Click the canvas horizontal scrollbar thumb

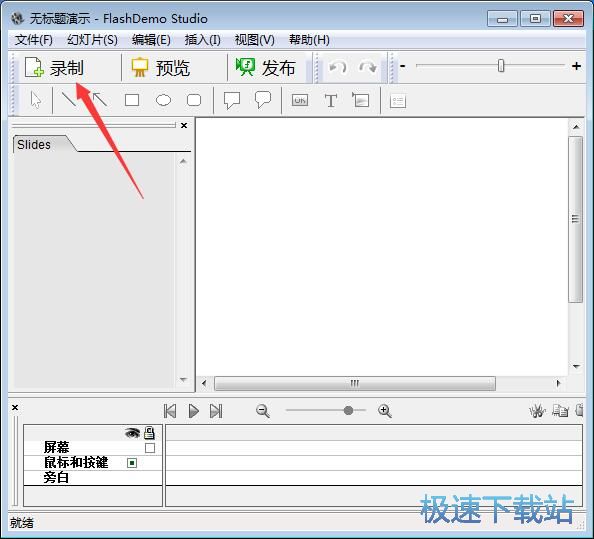355,383
